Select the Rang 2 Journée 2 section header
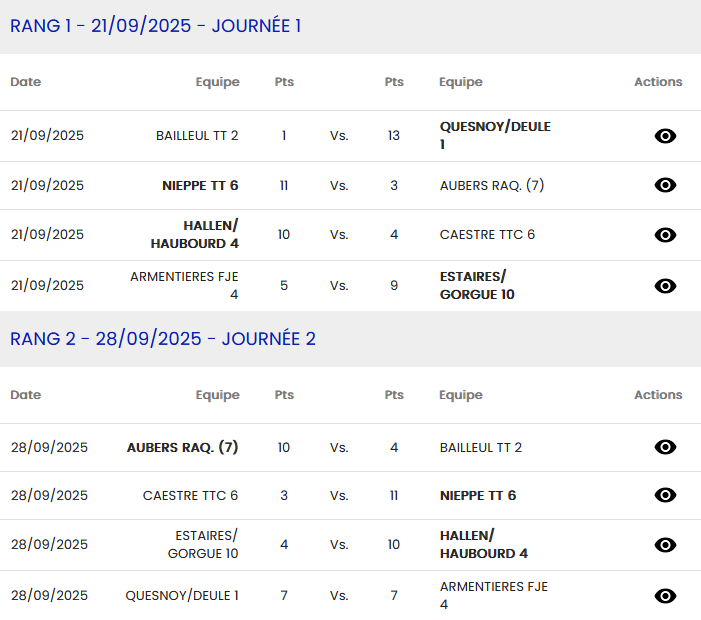Image resolution: width=701 pixels, height=620 pixels. pyautogui.click(x=163, y=339)
